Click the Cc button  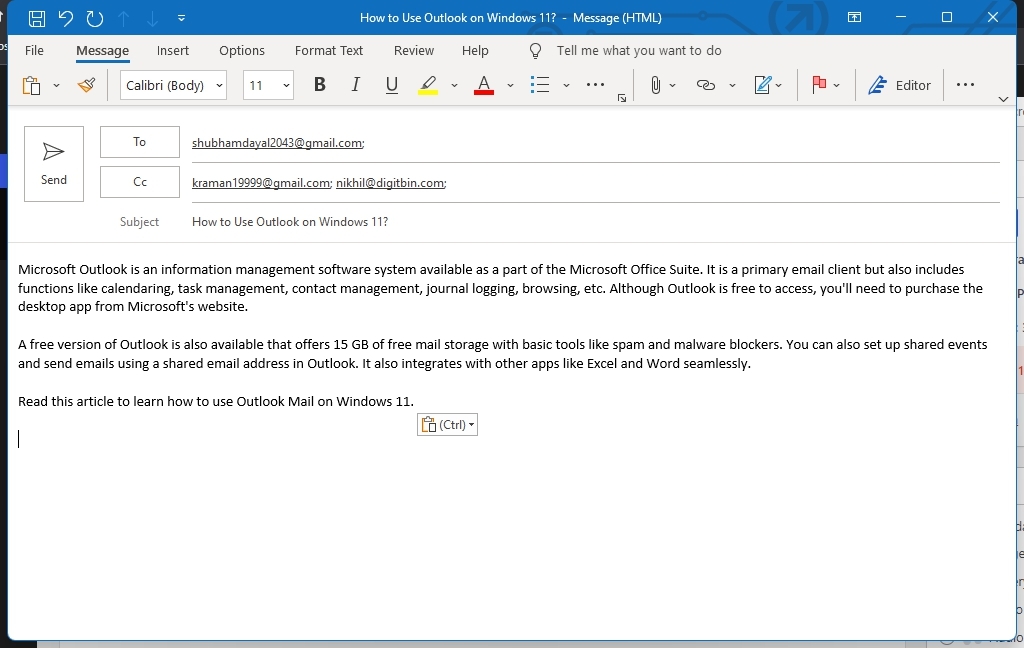tap(140, 182)
